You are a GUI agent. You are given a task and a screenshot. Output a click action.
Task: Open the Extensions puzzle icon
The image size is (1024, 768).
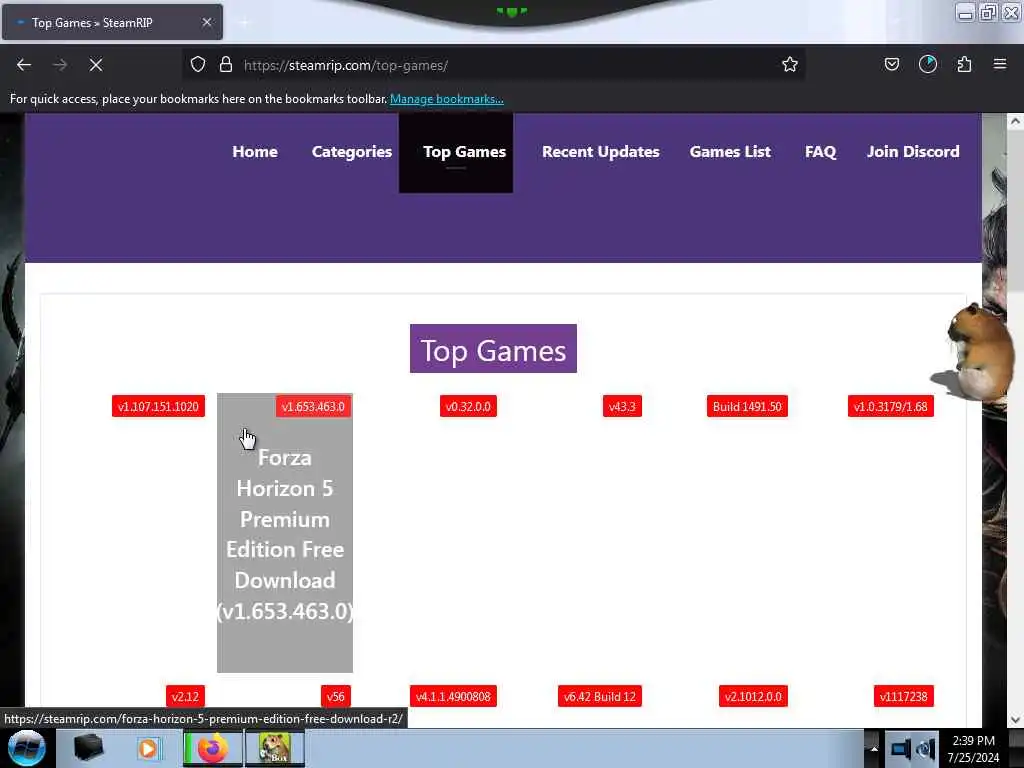pos(964,64)
